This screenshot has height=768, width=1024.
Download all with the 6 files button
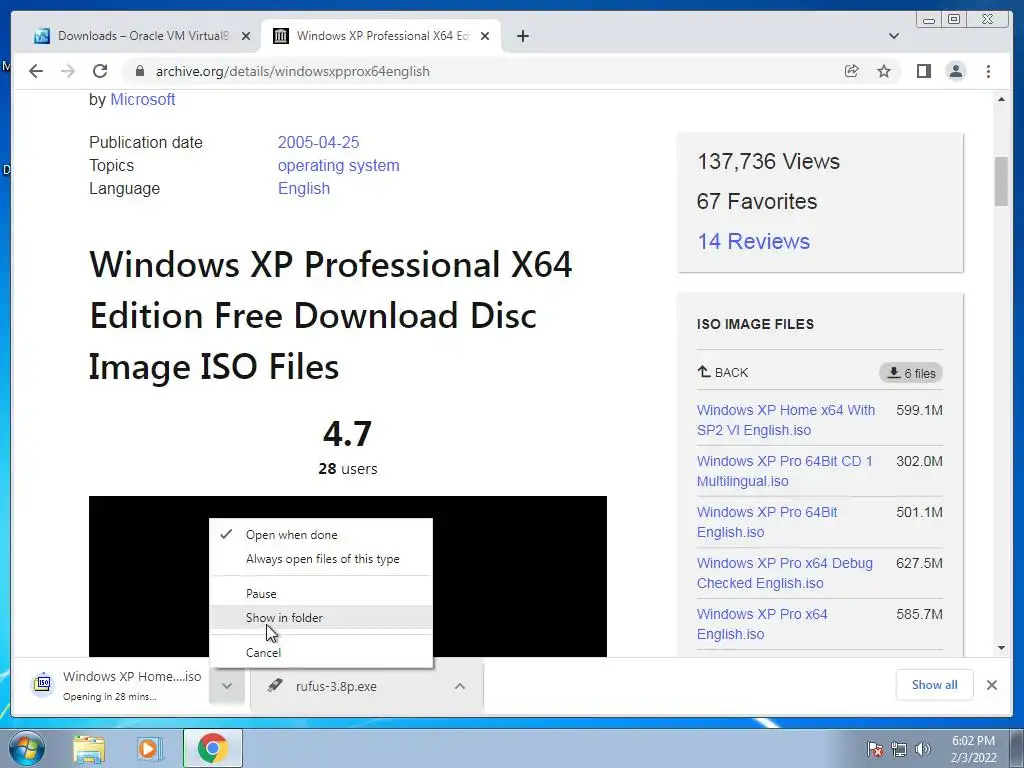pos(910,373)
